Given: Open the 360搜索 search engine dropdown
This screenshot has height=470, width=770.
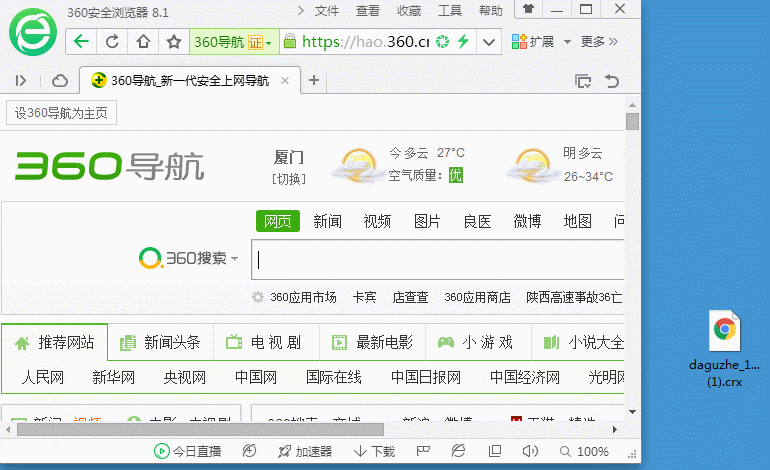Looking at the screenshot, I should pyautogui.click(x=190, y=259).
